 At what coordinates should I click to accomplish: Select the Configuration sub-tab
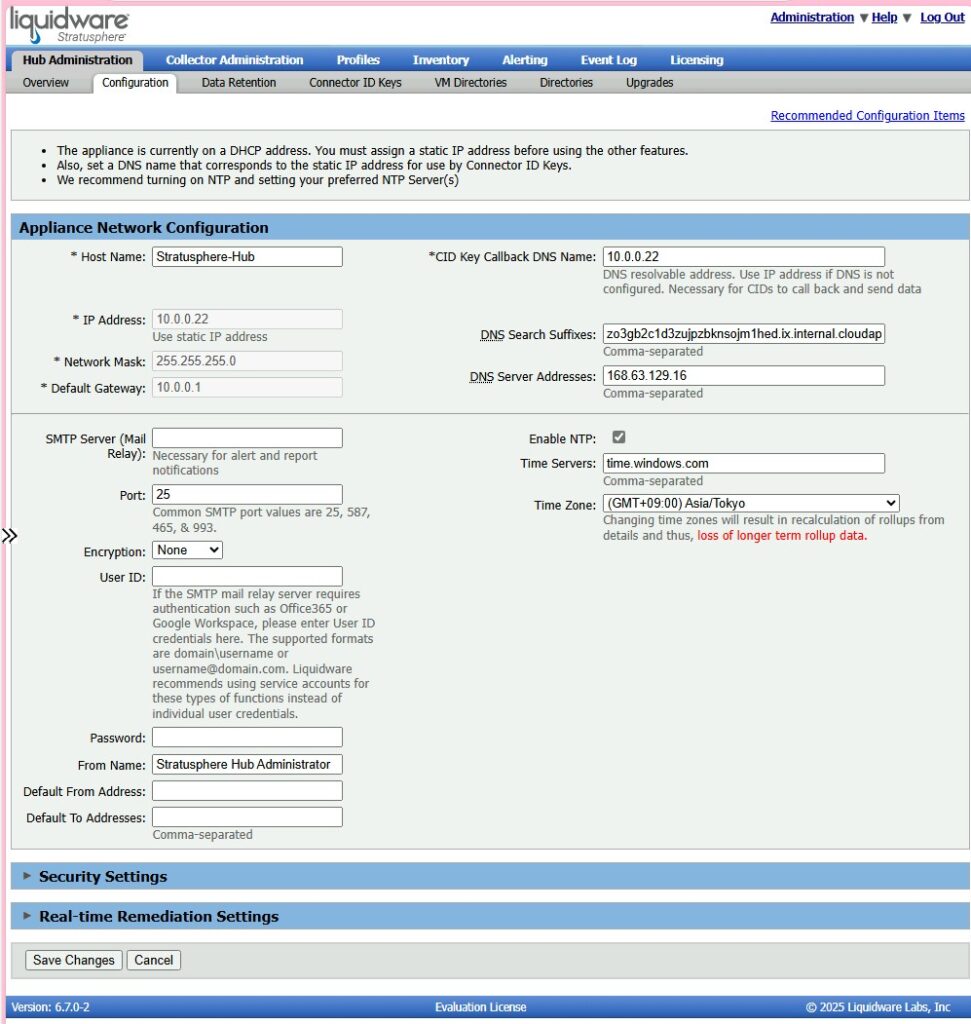click(x=135, y=83)
